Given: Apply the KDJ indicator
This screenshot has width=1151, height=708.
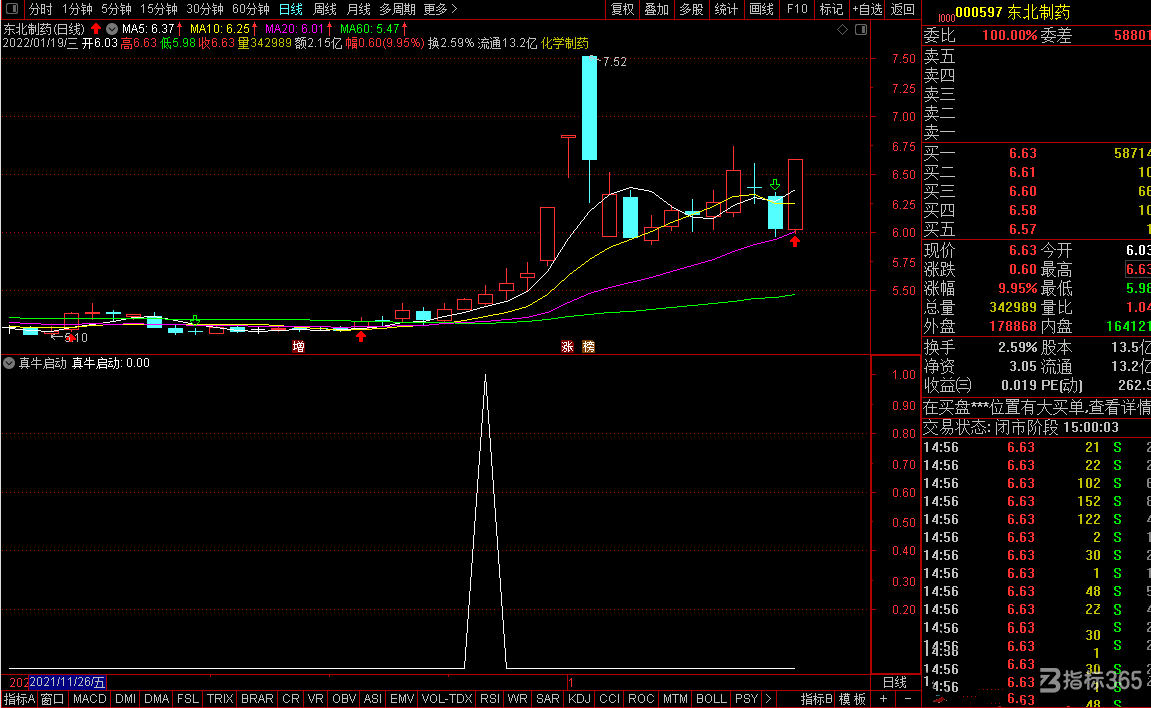Looking at the screenshot, I should click(x=579, y=699).
